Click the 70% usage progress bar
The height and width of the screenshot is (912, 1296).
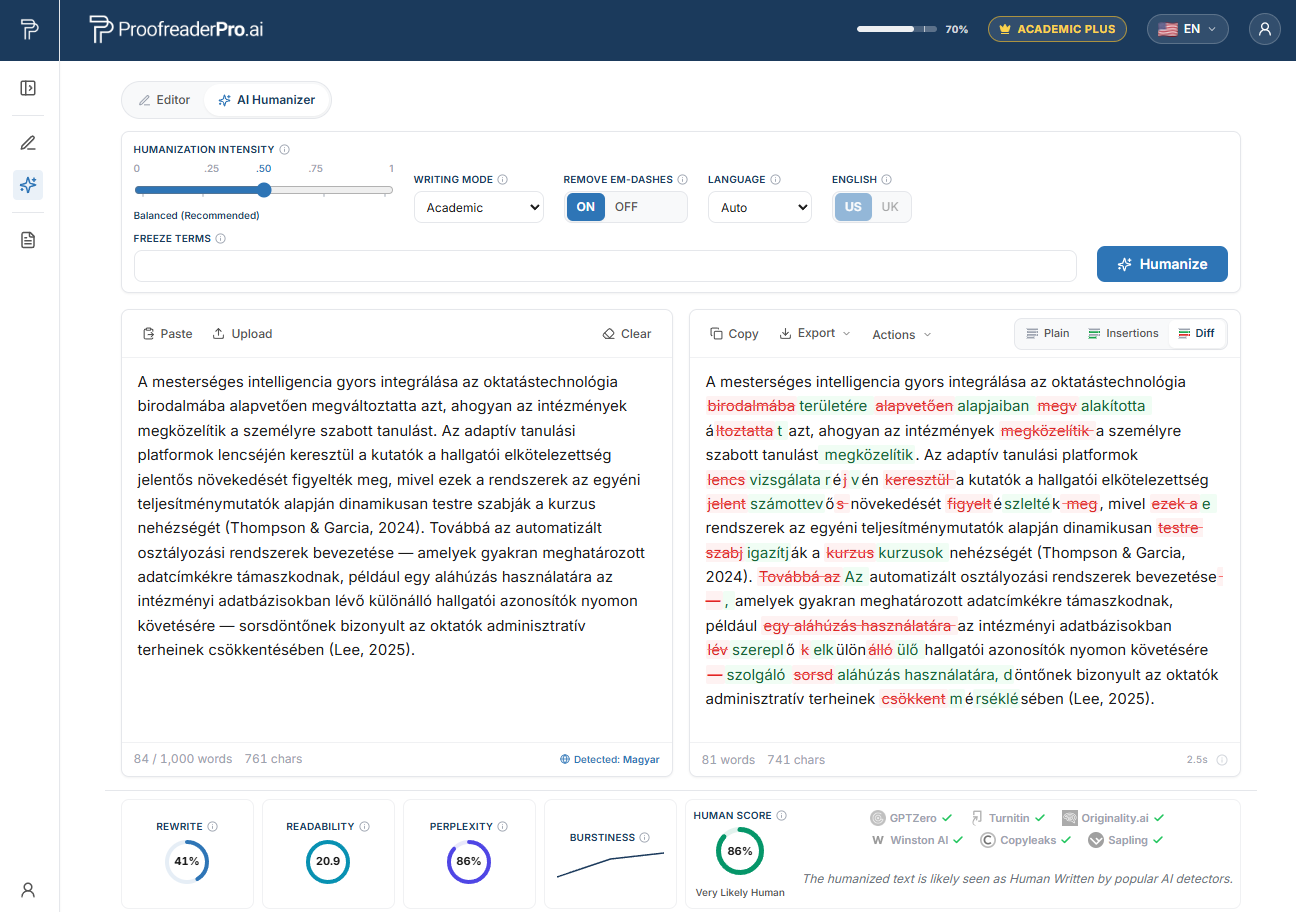point(897,29)
